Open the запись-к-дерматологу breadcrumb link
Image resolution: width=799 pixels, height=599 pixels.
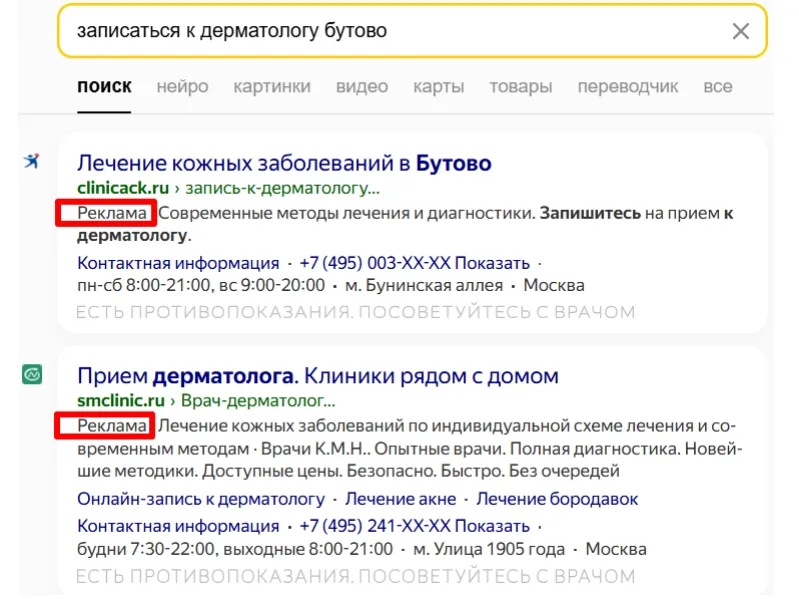pos(282,188)
